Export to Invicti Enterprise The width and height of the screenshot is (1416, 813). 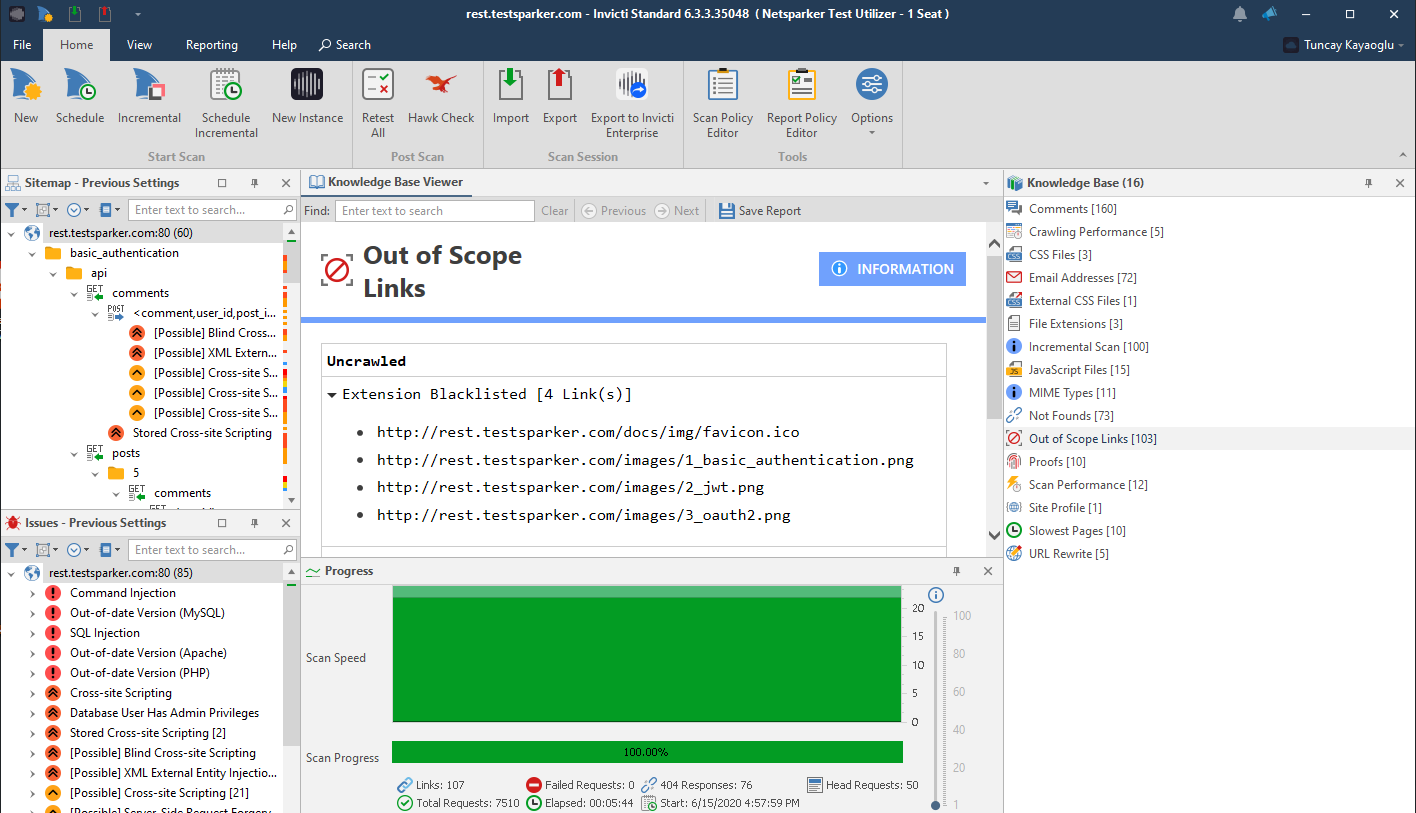point(632,104)
